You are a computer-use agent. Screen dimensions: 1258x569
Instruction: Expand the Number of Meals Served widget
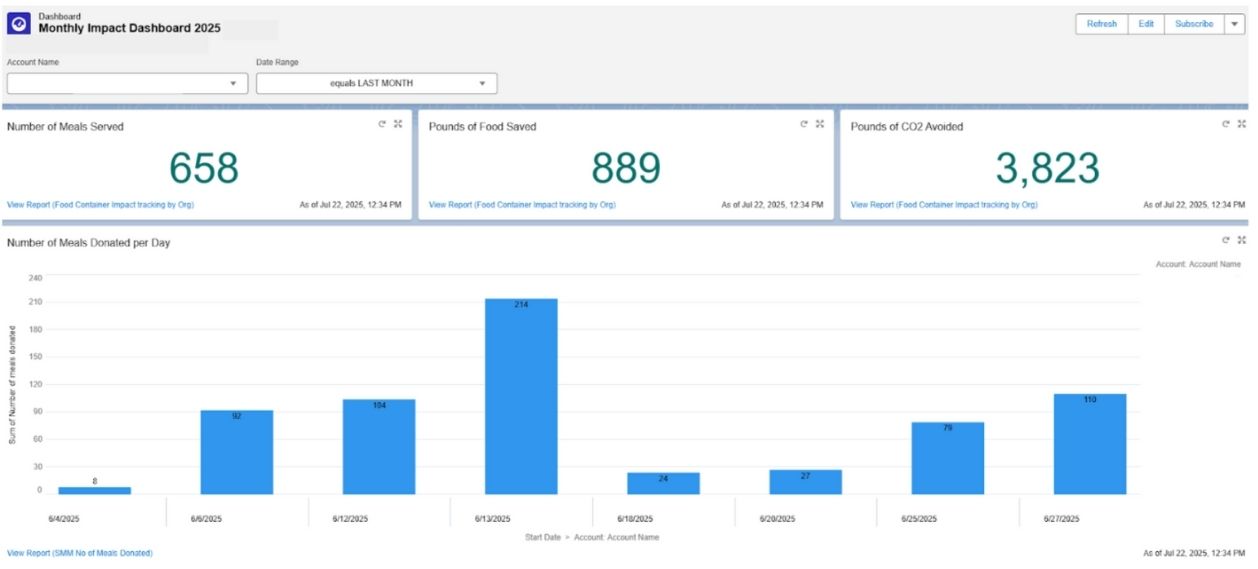click(398, 124)
